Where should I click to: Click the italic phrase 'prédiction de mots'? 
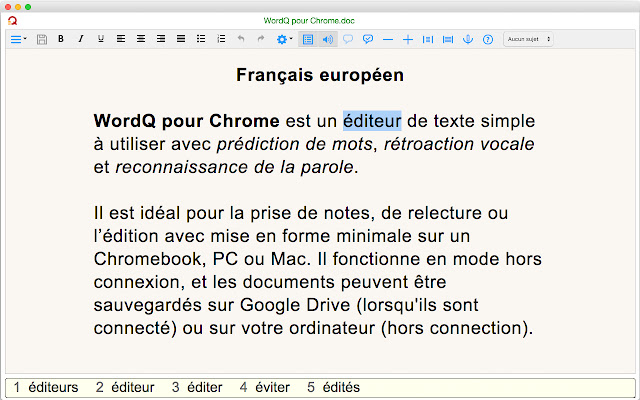point(295,144)
